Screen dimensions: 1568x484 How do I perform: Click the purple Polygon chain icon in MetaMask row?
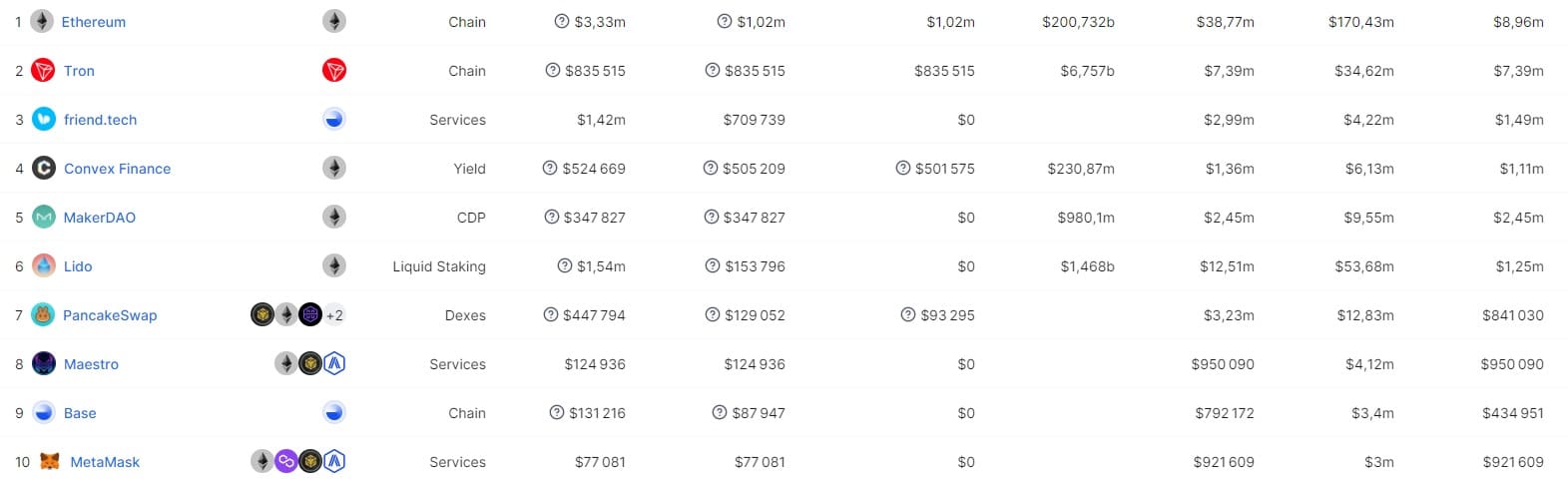coord(286,461)
